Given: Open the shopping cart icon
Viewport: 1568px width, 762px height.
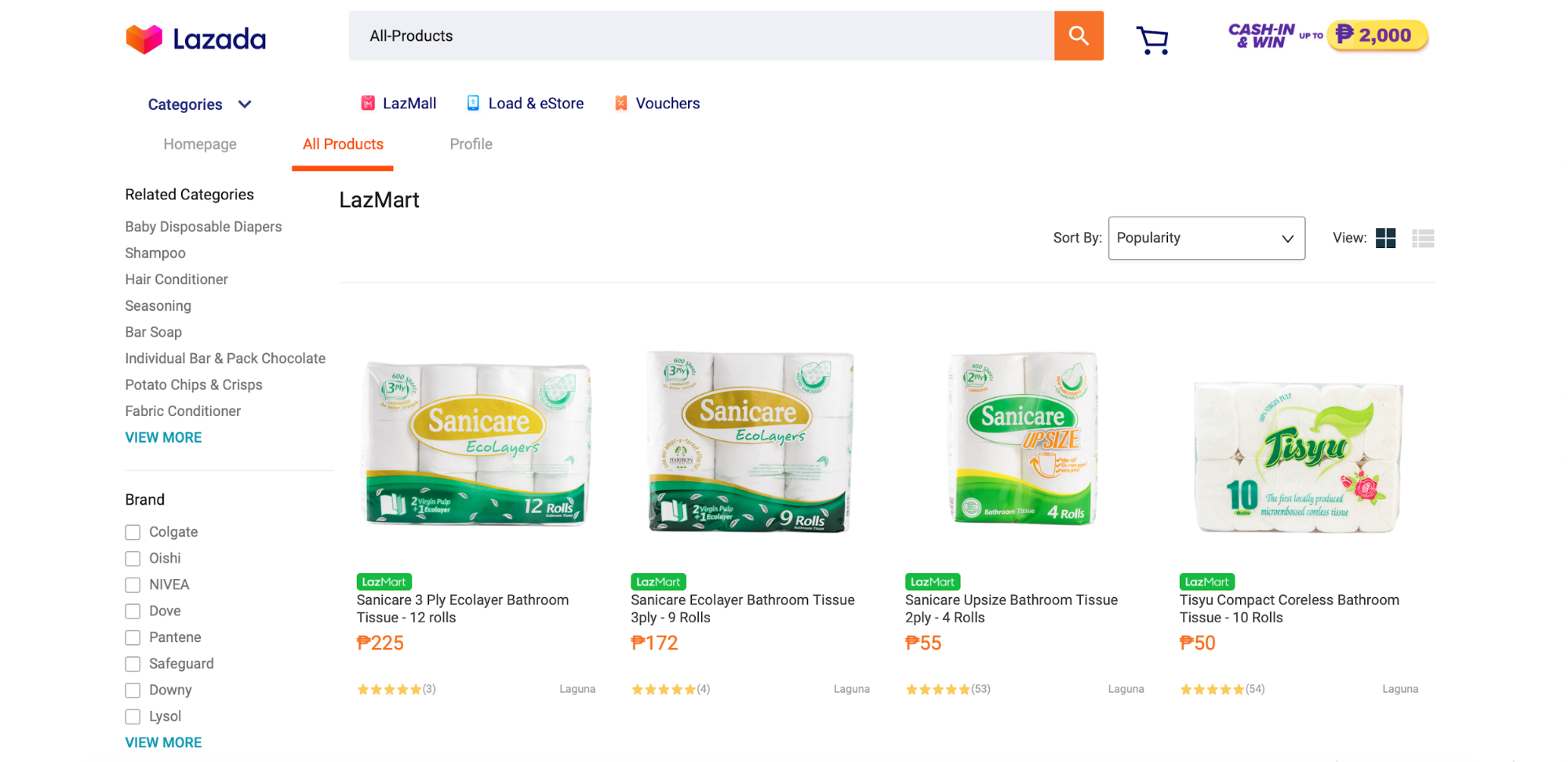Looking at the screenshot, I should pos(1152,39).
